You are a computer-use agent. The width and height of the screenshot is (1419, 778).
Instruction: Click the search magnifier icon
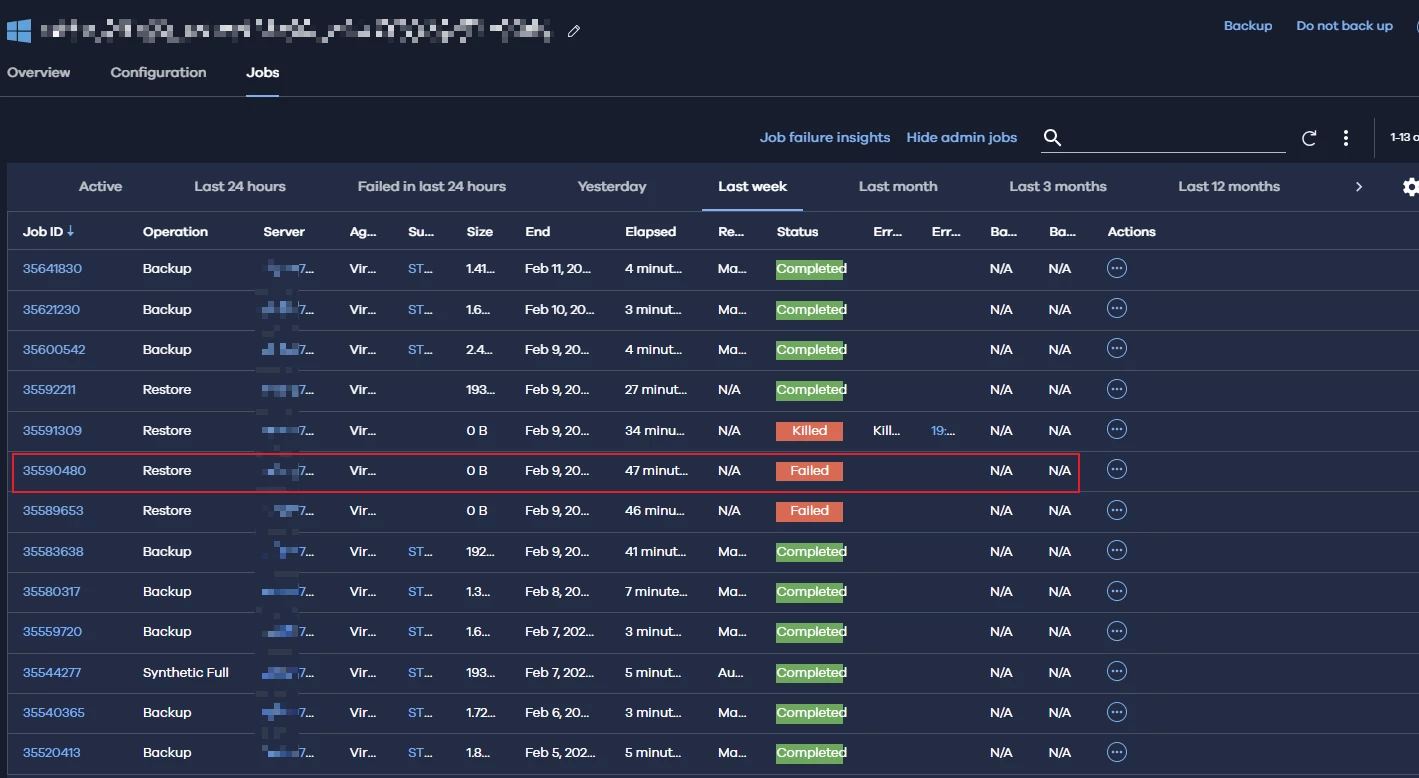click(x=1052, y=137)
